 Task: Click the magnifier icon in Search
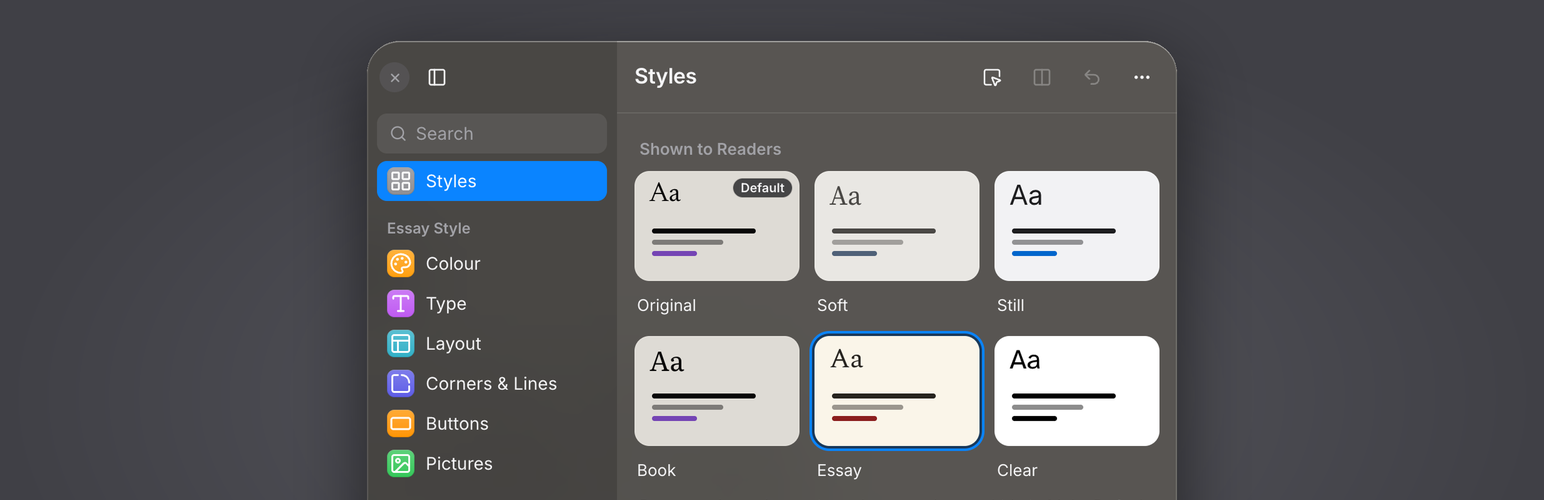[398, 133]
